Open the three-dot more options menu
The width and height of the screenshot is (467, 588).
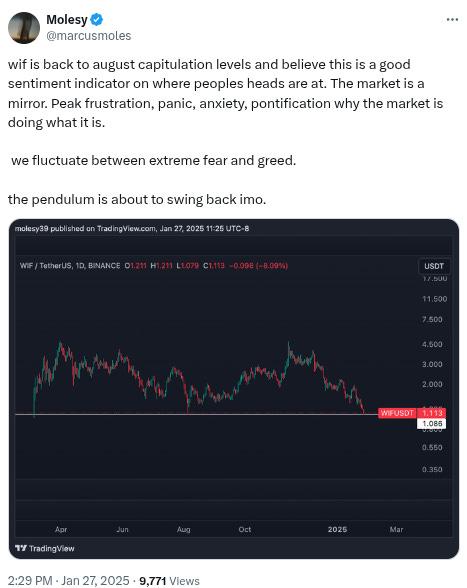[452, 20]
